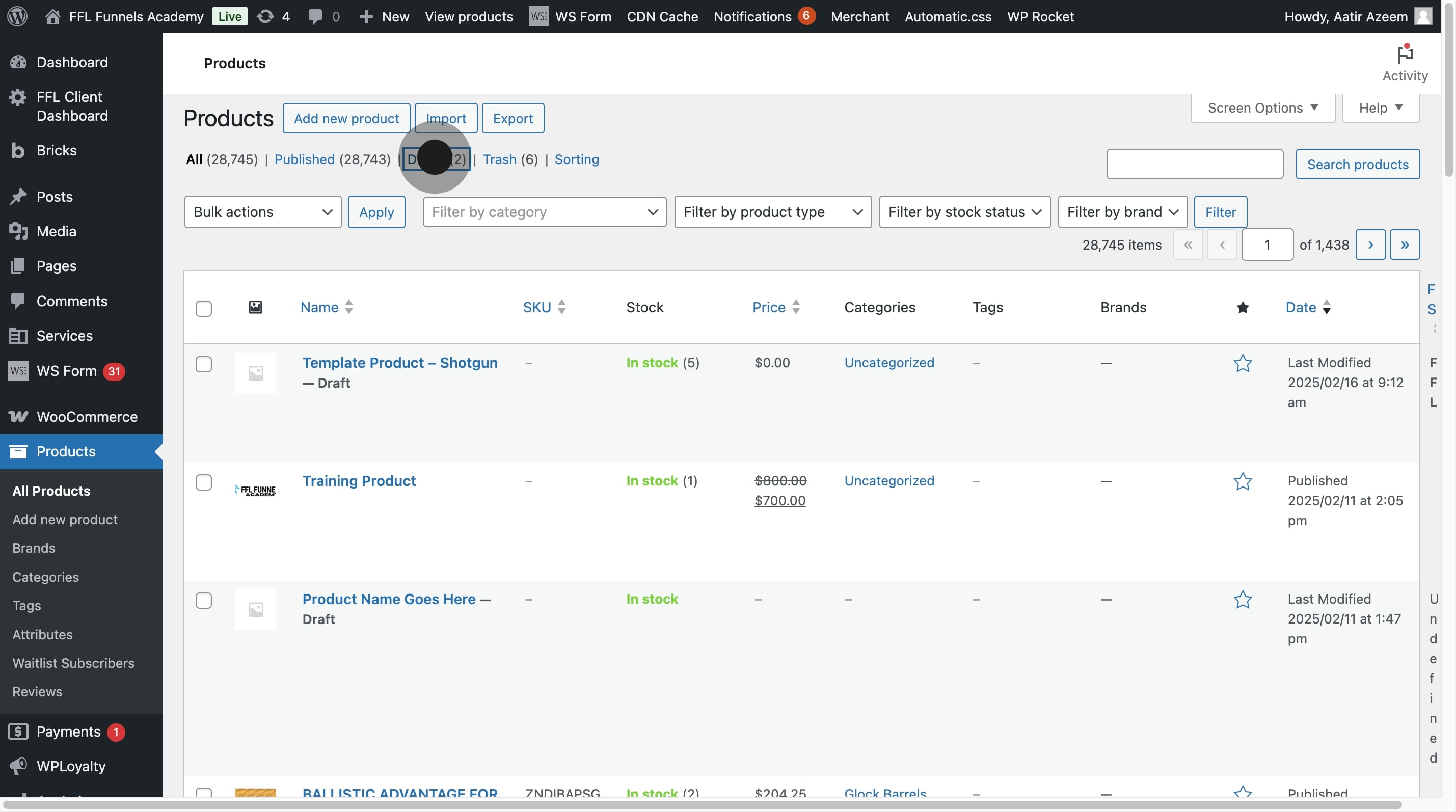This screenshot has height=812, width=1456.
Task: Go to the next products page arrow
Action: tap(1370, 245)
